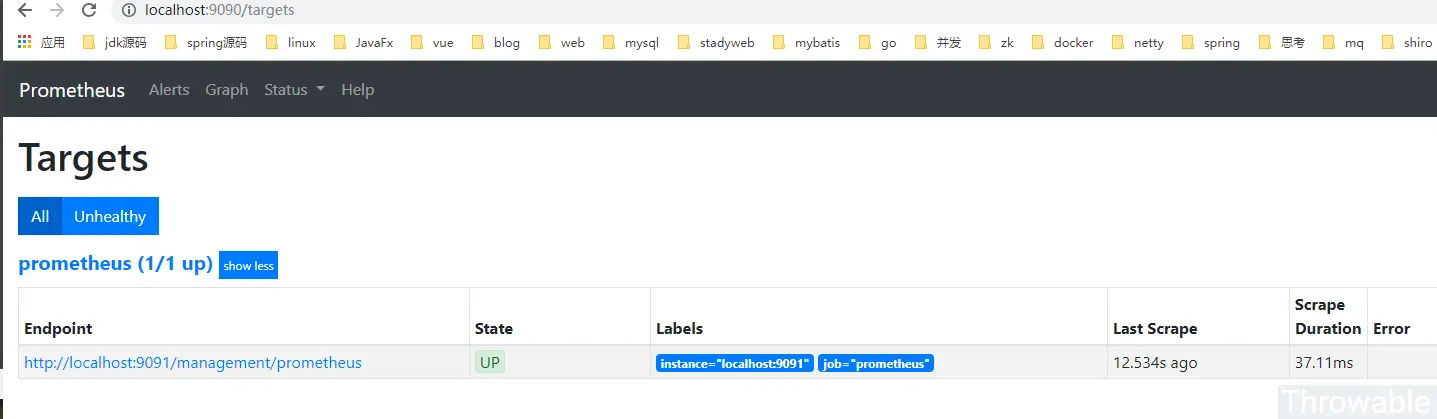The height and width of the screenshot is (419, 1437).
Task: Click the Scrape Duration column header
Action: (x=1328, y=316)
